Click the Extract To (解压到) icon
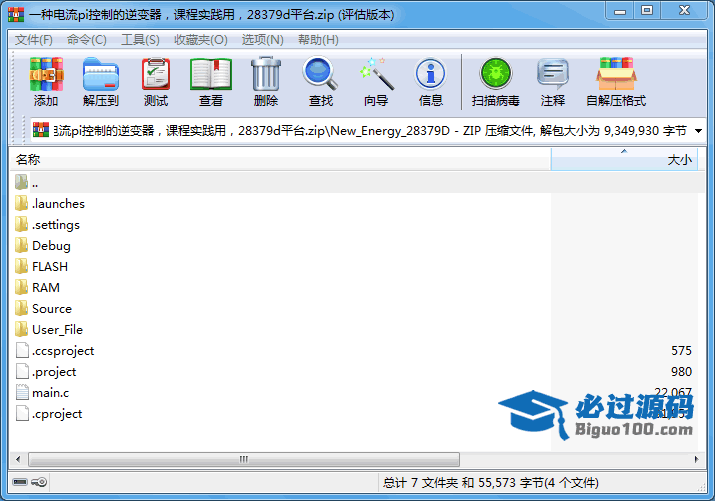This screenshot has width=715, height=501. click(101, 75)
